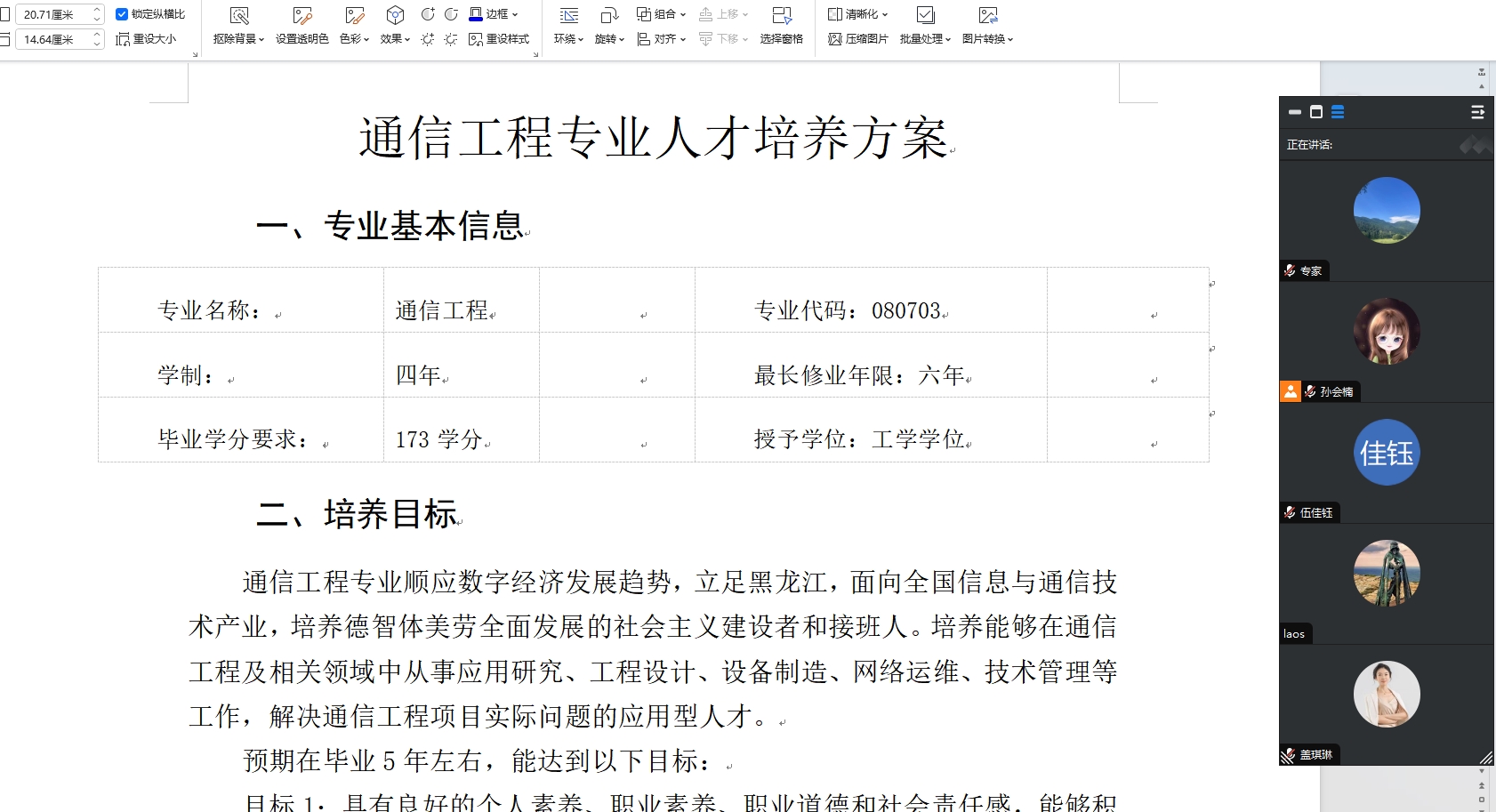Viewport: 1496px width, 812px height.
Task: Click the 设置透明色 set transparent color tool
Action: click(302, 16)
